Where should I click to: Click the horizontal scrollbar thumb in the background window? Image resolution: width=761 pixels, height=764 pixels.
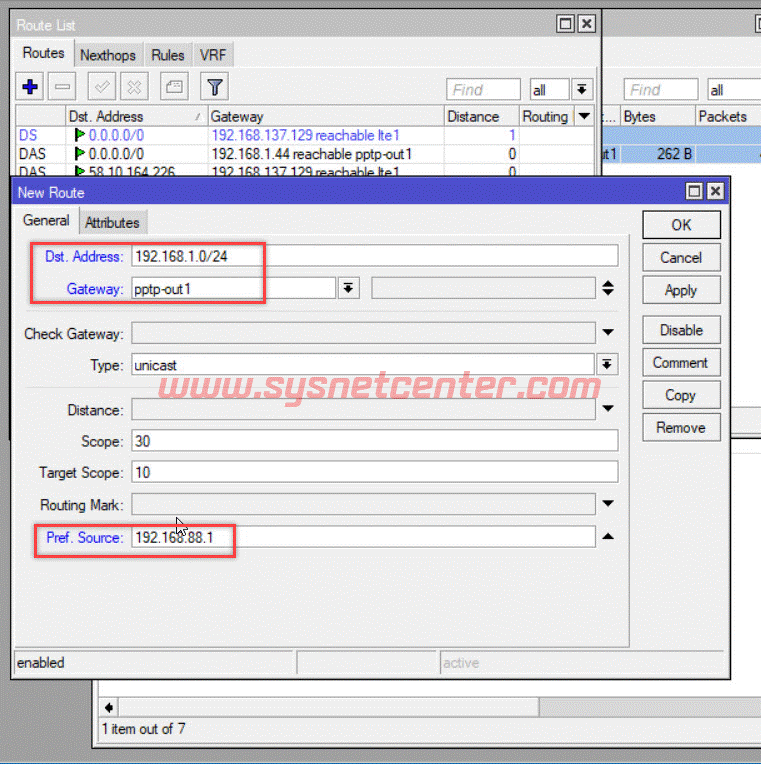[329, 707]
